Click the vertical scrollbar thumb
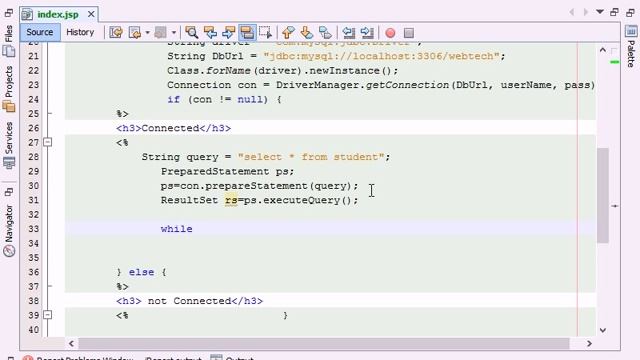 603,195
